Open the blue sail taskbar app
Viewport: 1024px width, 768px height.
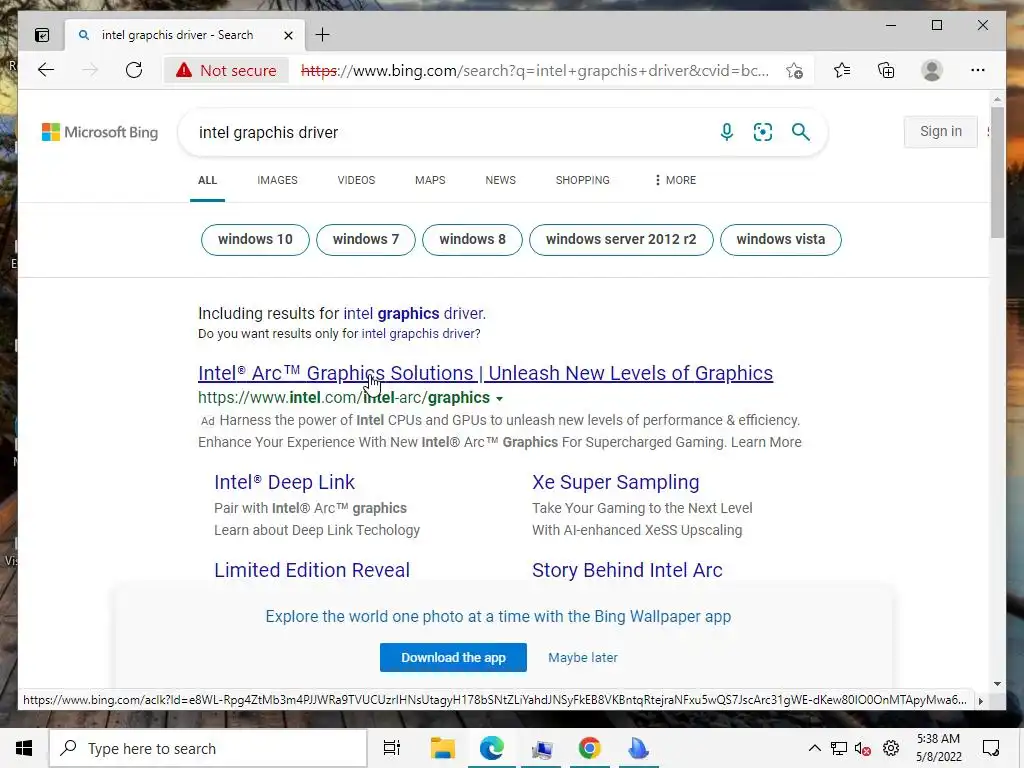coord(638,748)
